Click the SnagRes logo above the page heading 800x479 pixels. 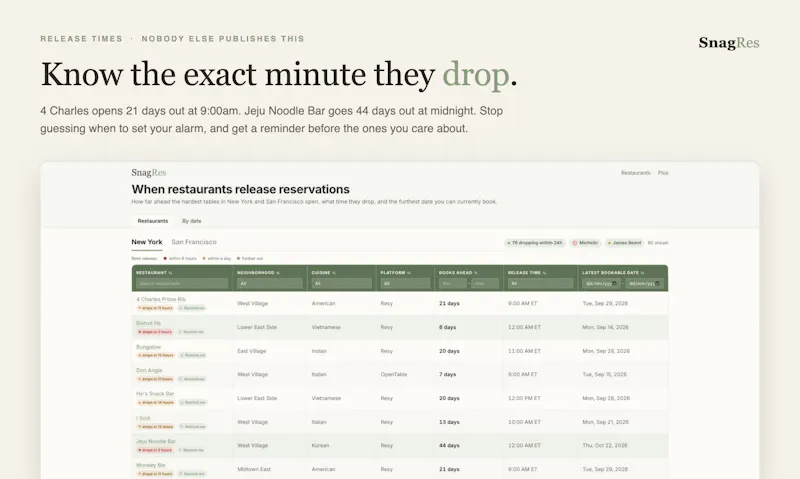148,172
